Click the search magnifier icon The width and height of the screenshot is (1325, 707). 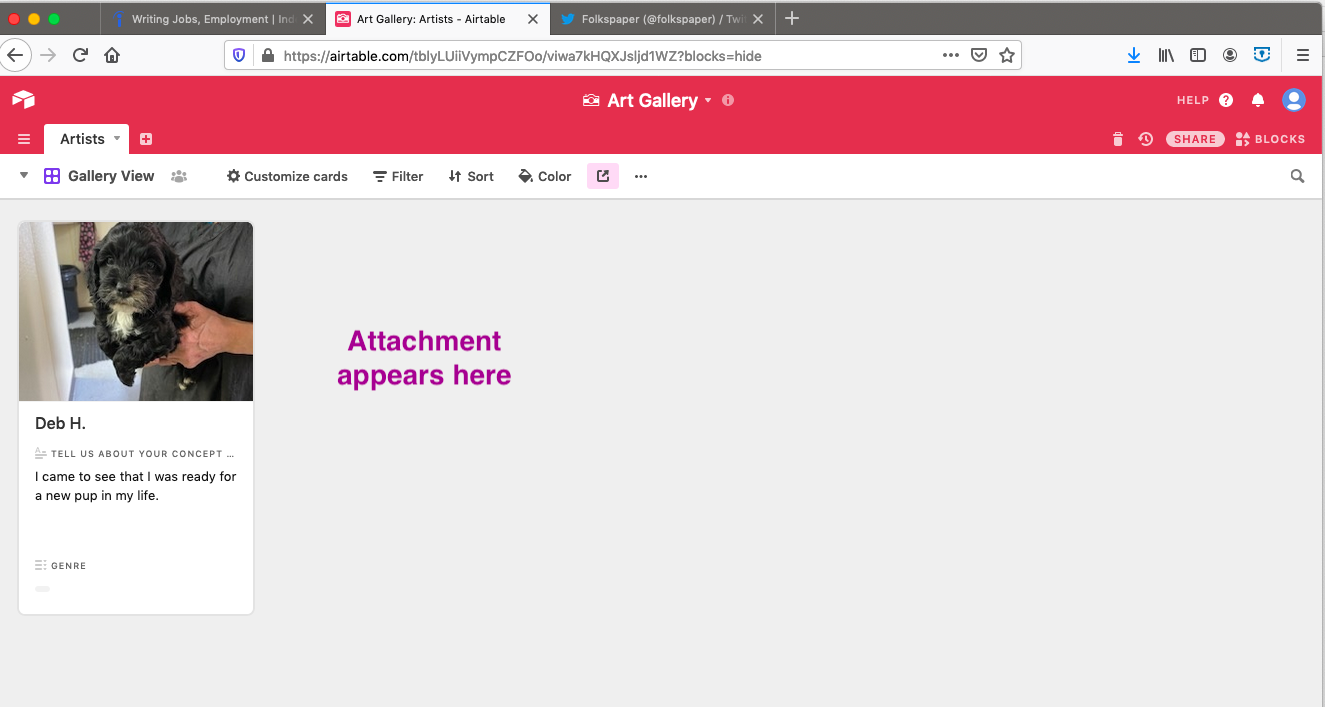pyautogui.click(x=1297, y=176)
